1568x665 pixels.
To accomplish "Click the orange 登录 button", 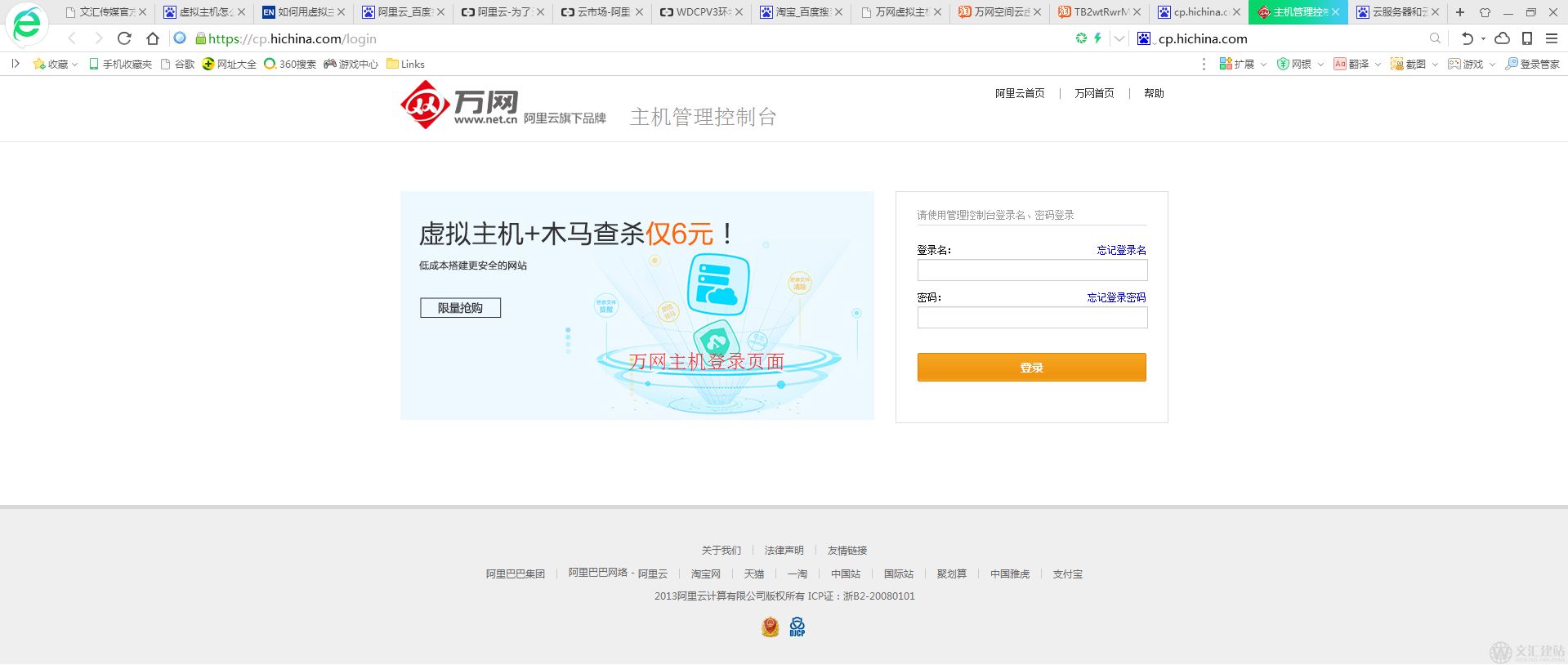I will (1031, 368).
